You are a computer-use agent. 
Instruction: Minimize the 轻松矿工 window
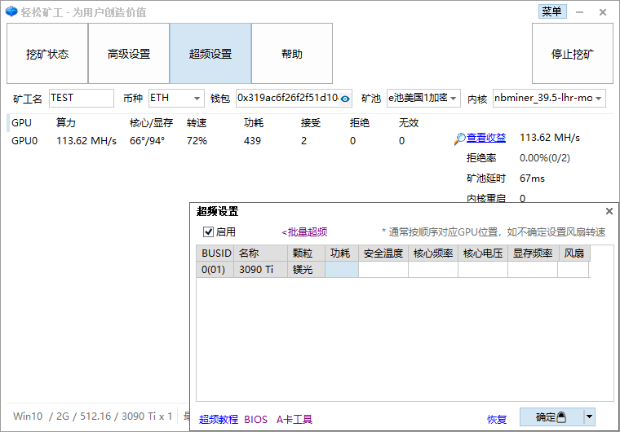tap(580, 12)
